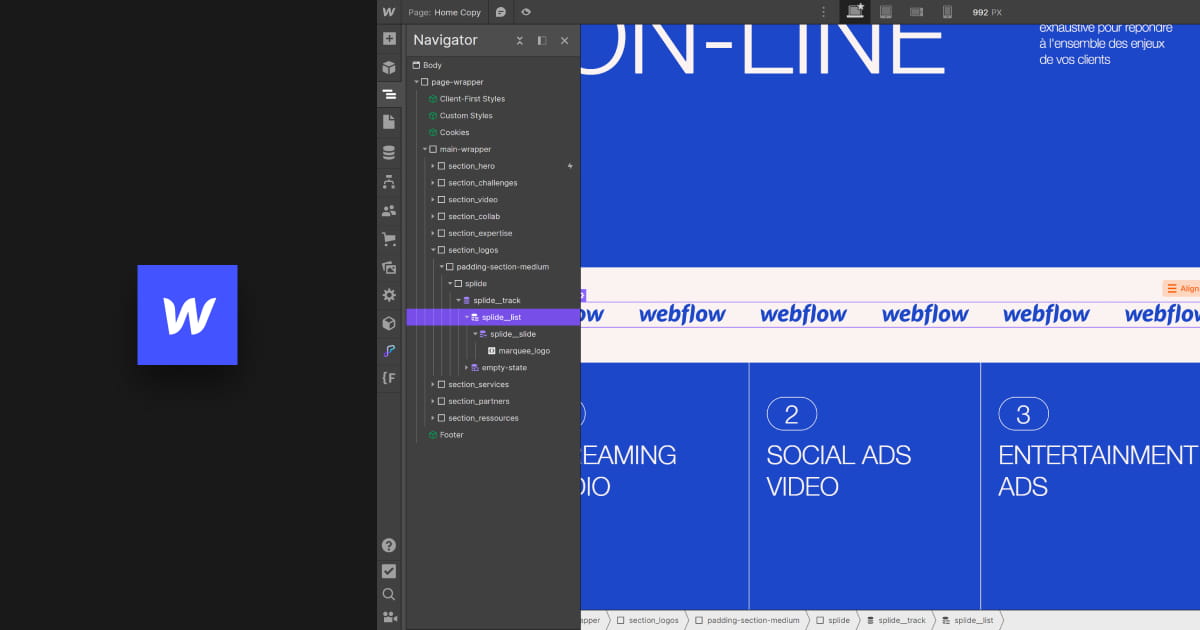Viewport: 1200px width, 630px height.
Task: Switch to tablet breakpoint view
Action: tap(885, 12)
